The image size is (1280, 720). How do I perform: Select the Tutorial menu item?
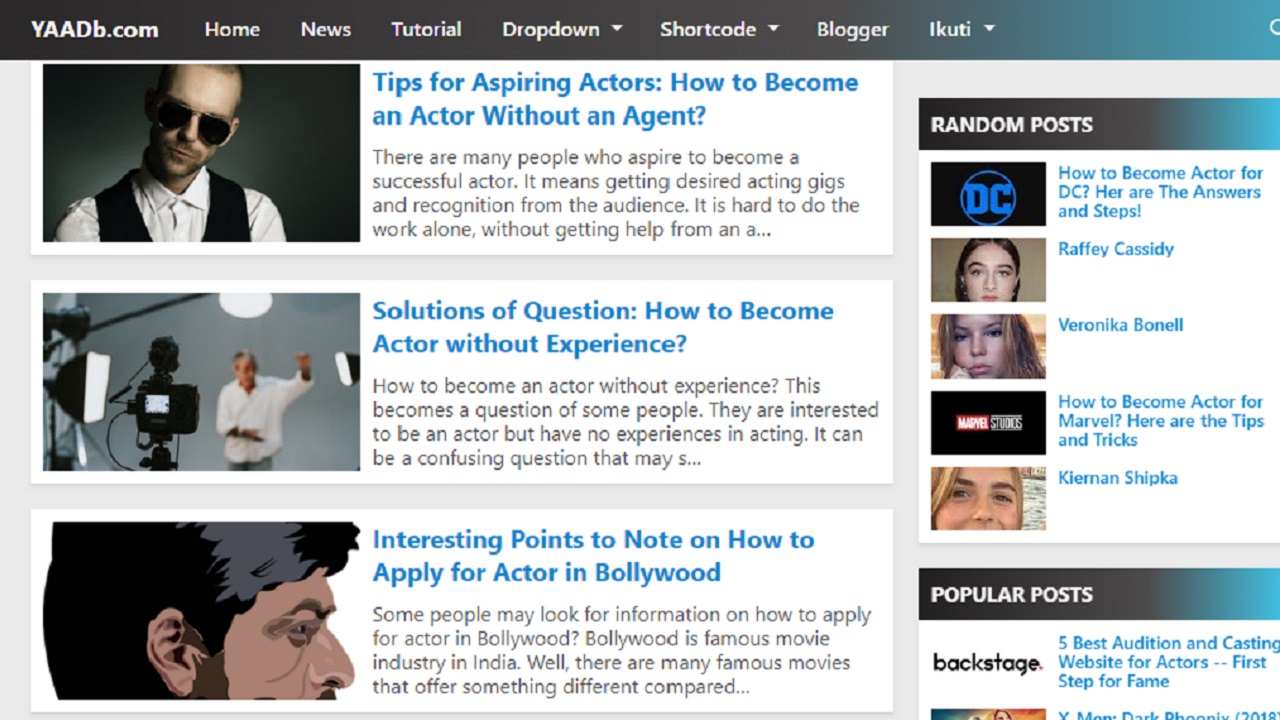click(x=426, y=29)
